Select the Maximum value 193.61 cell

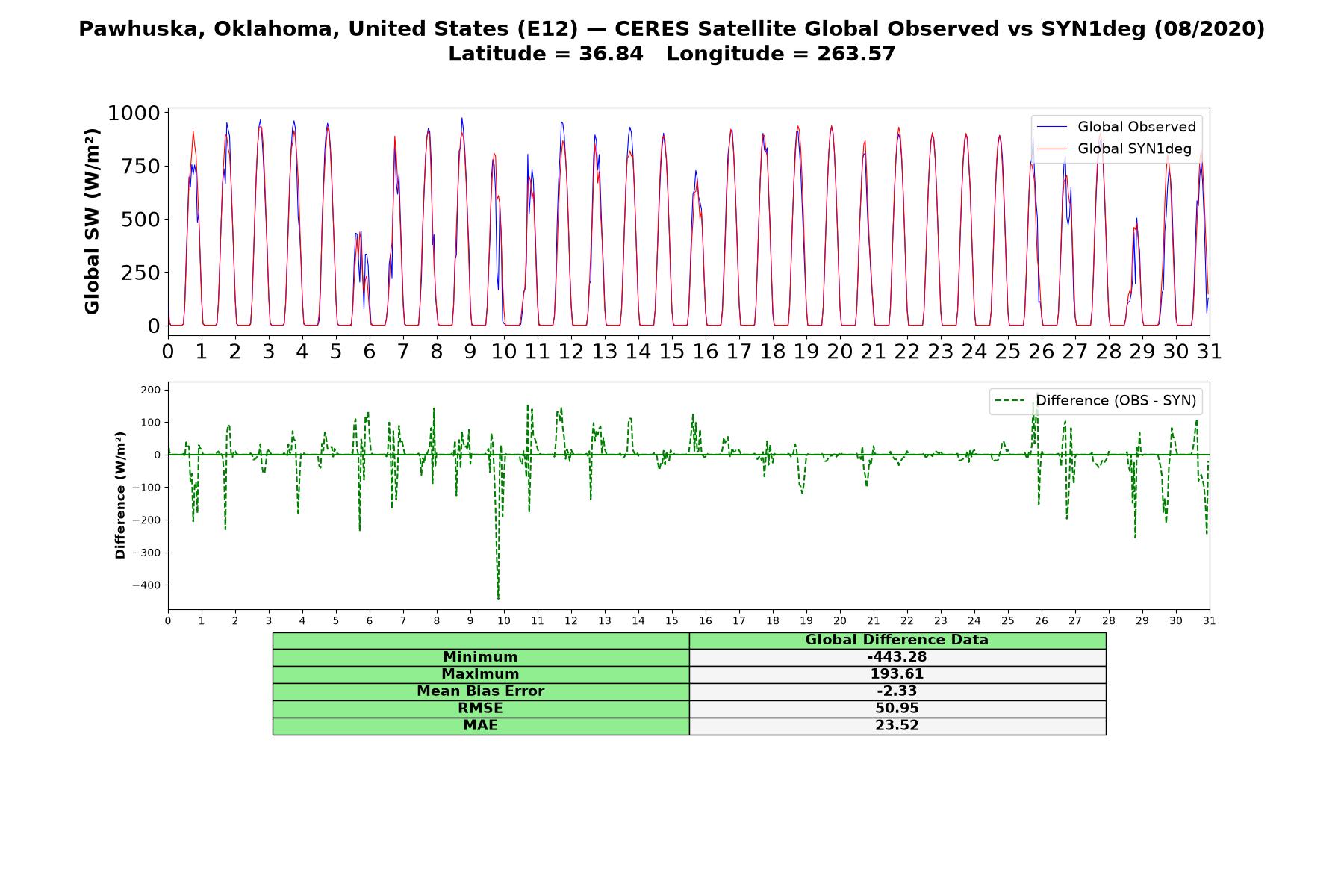click(897, 674)
